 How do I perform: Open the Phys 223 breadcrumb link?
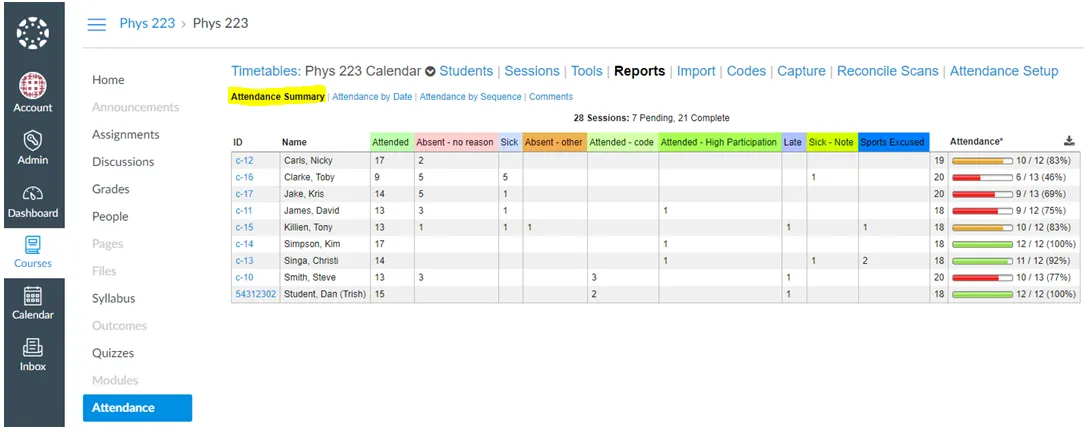(147, 23)
